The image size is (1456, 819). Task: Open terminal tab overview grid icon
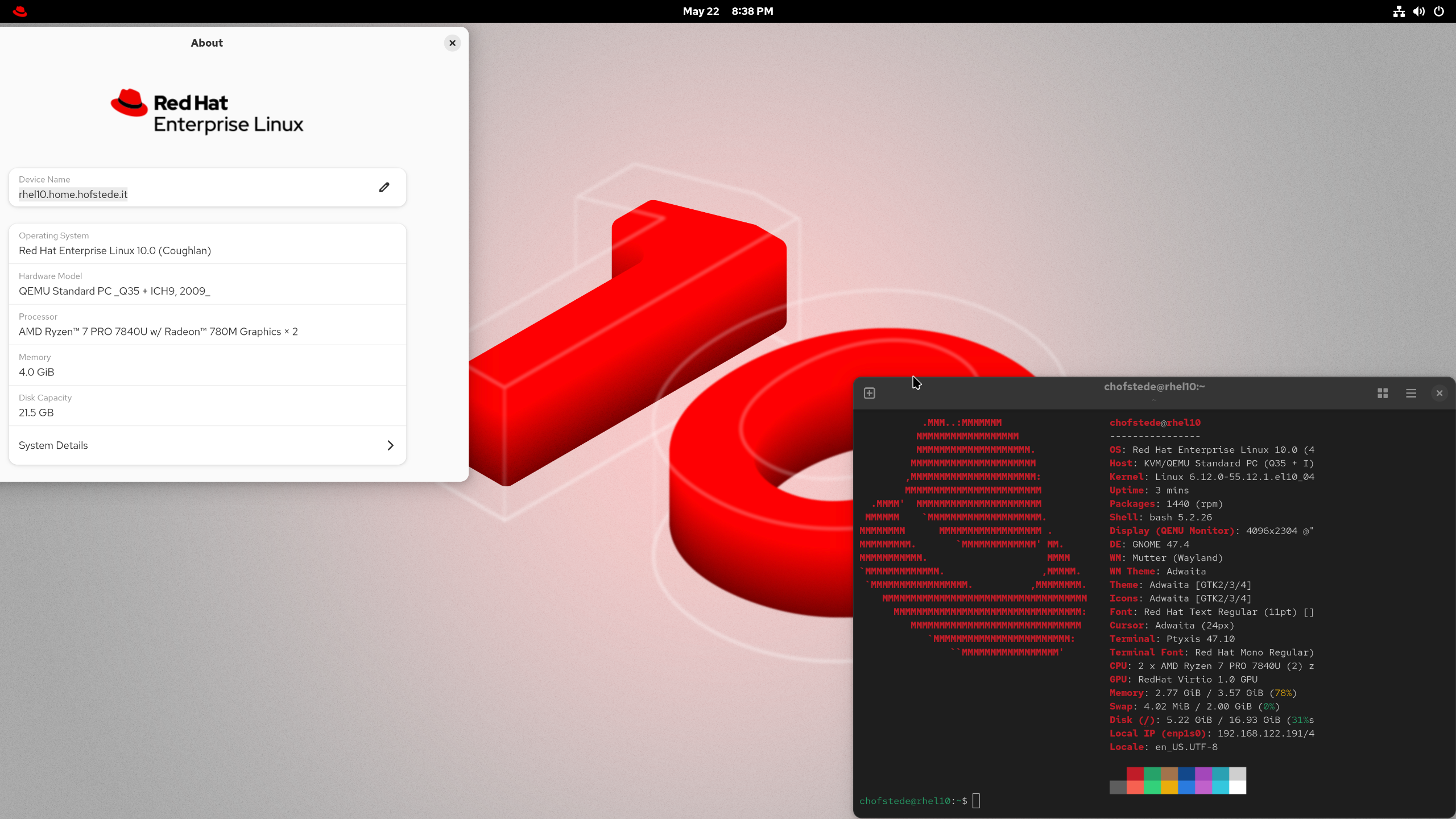(x=1383, y=393)
